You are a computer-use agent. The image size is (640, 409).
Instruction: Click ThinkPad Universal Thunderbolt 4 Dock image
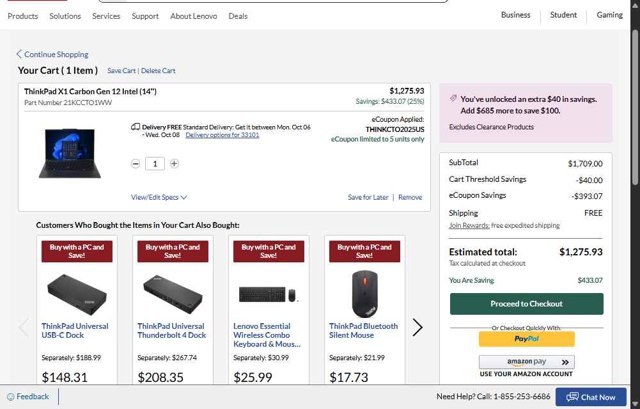173,294
